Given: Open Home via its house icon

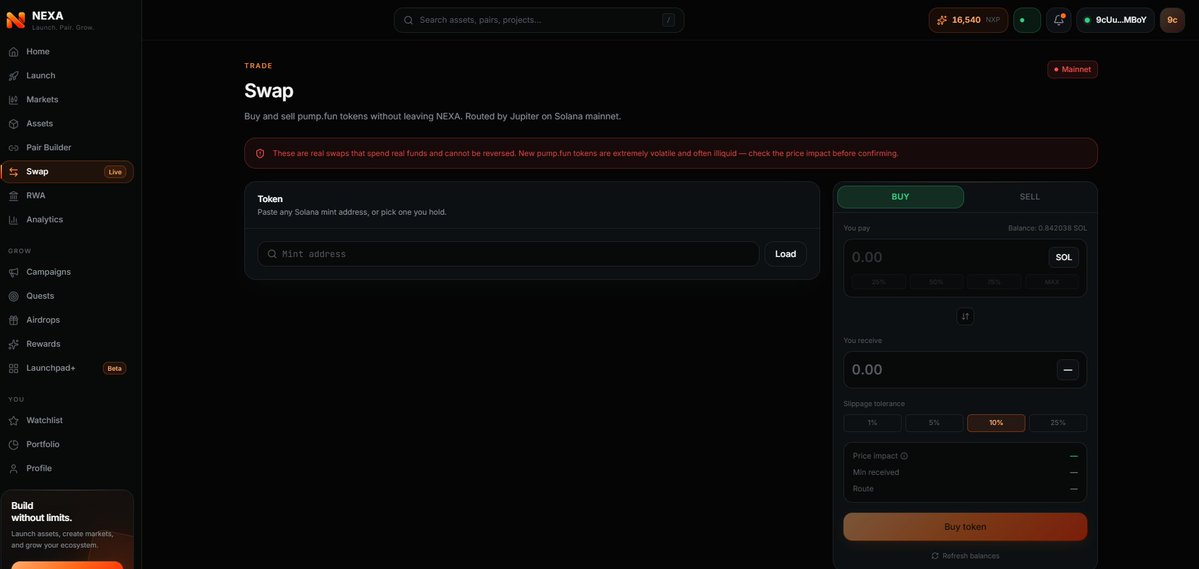Looking at the screenshot, I should point(13,52).
